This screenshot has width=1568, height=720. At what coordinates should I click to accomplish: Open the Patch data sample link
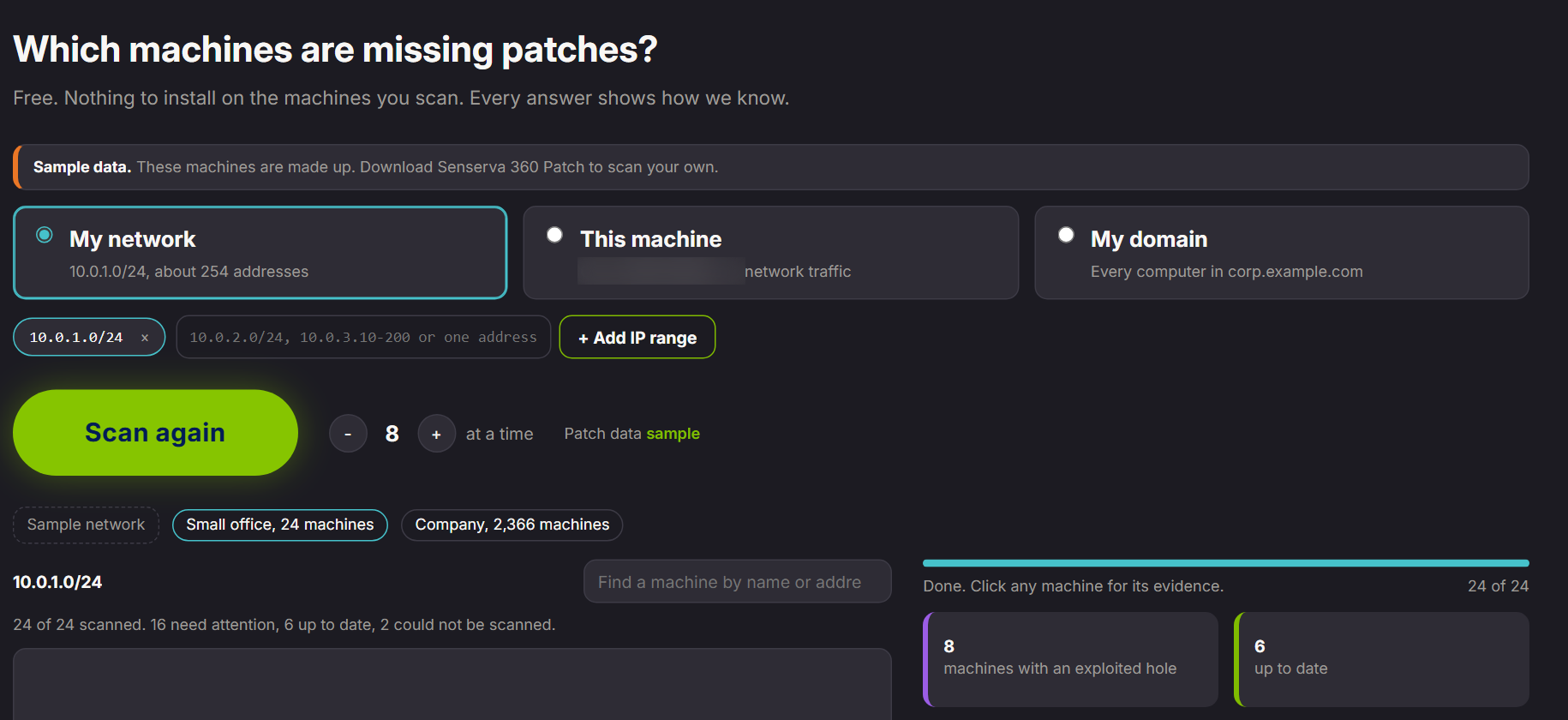(x=673, y=434)
